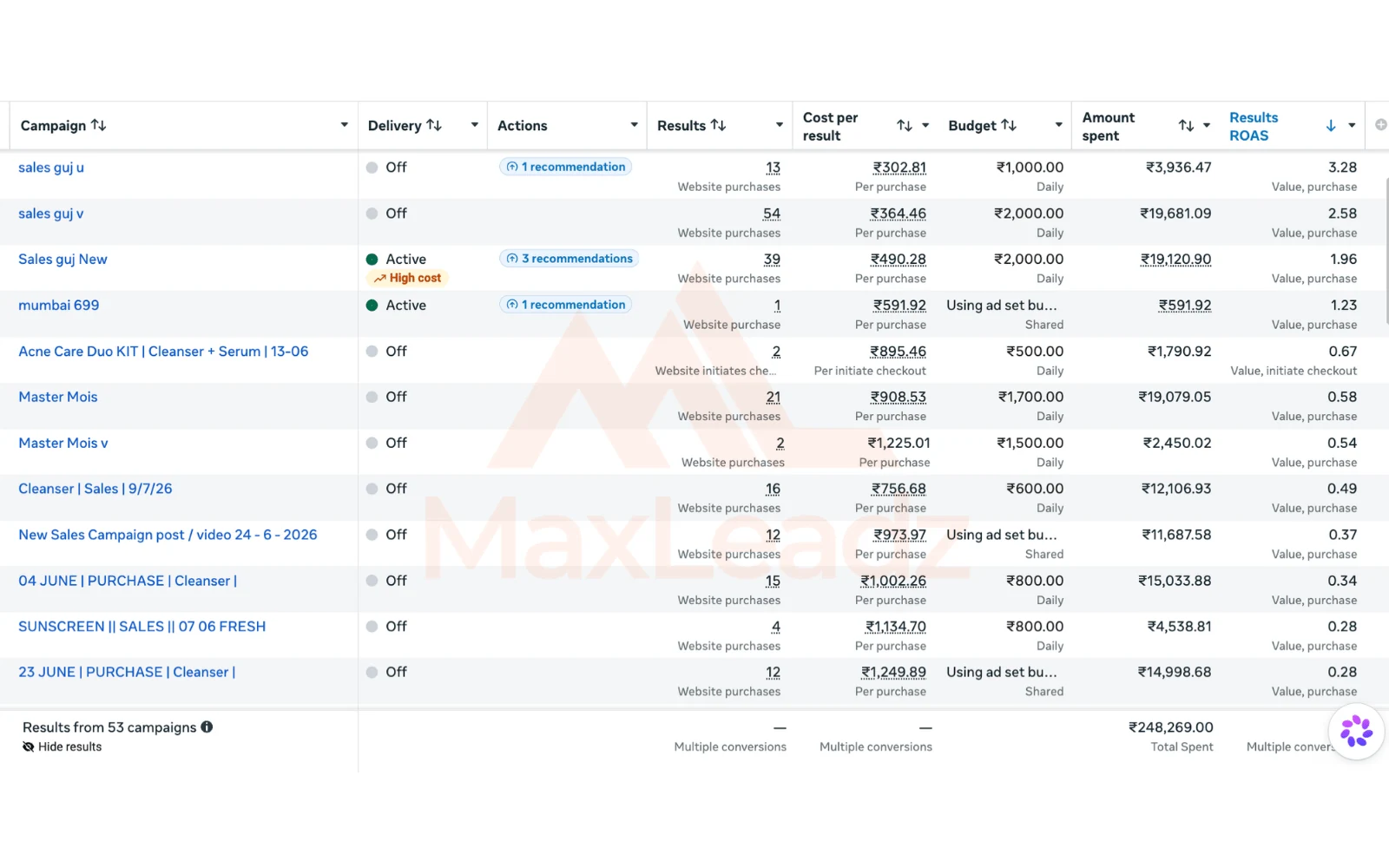This screenshot has height=868, width=1389.
Task: Expand the Actions column dropdown
Action: [x=635, y=125]
